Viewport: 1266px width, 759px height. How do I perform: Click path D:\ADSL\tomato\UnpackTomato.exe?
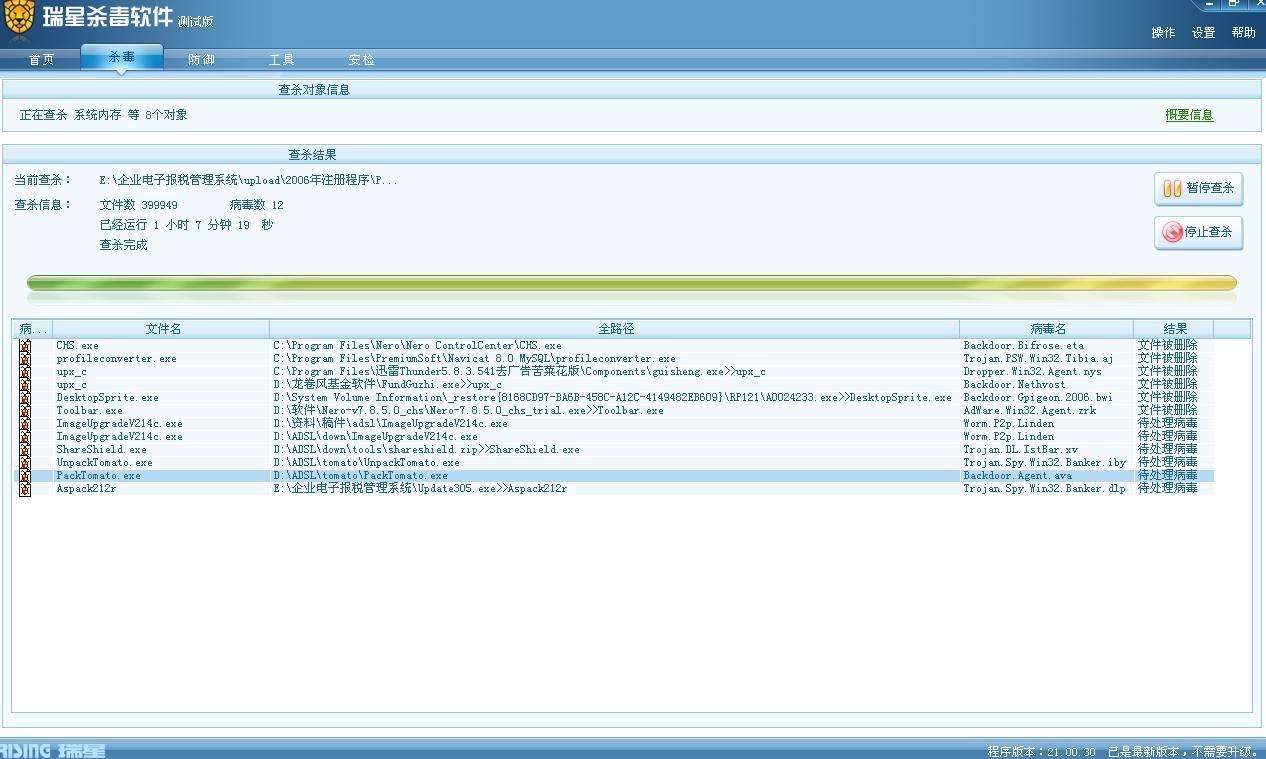[367, 463]
